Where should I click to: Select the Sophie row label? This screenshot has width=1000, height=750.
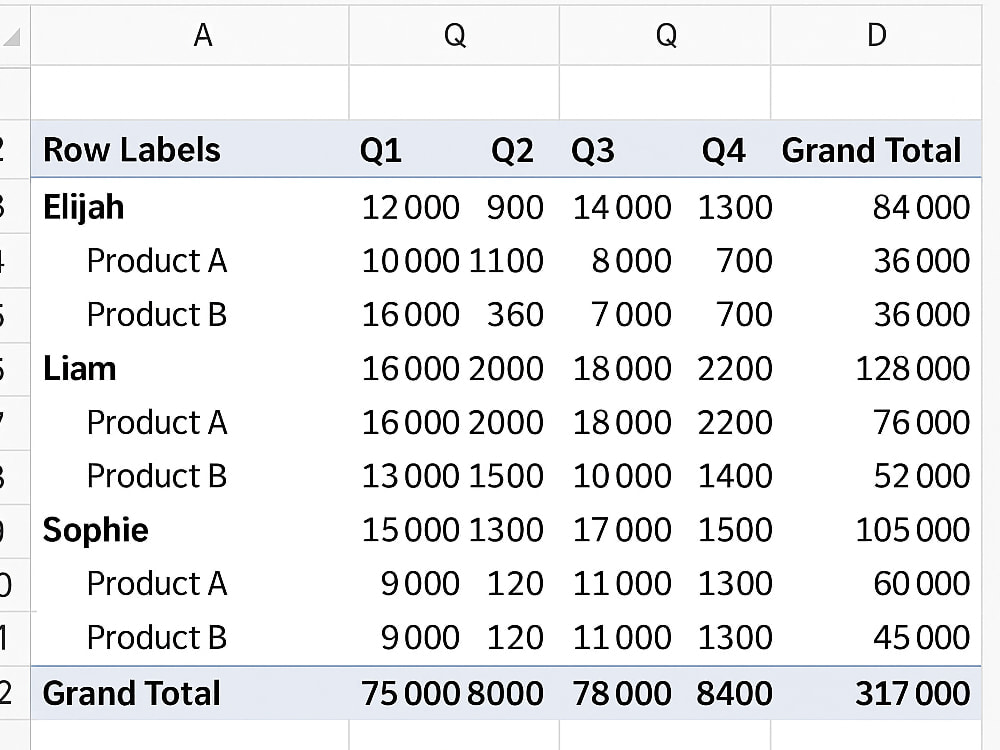click(x=96, y=530)
